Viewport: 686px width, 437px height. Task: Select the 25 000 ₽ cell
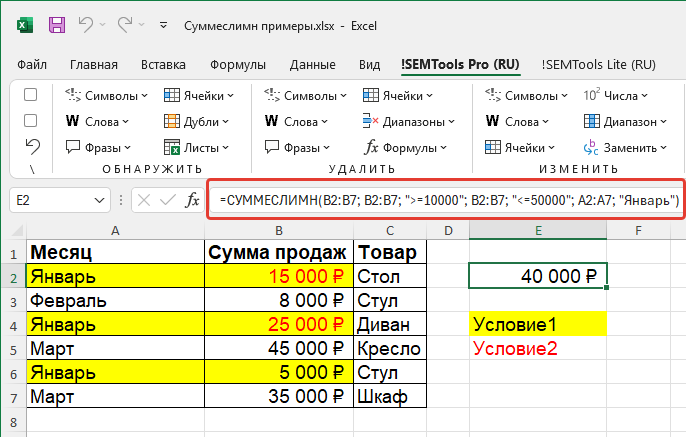pos(279,324)
